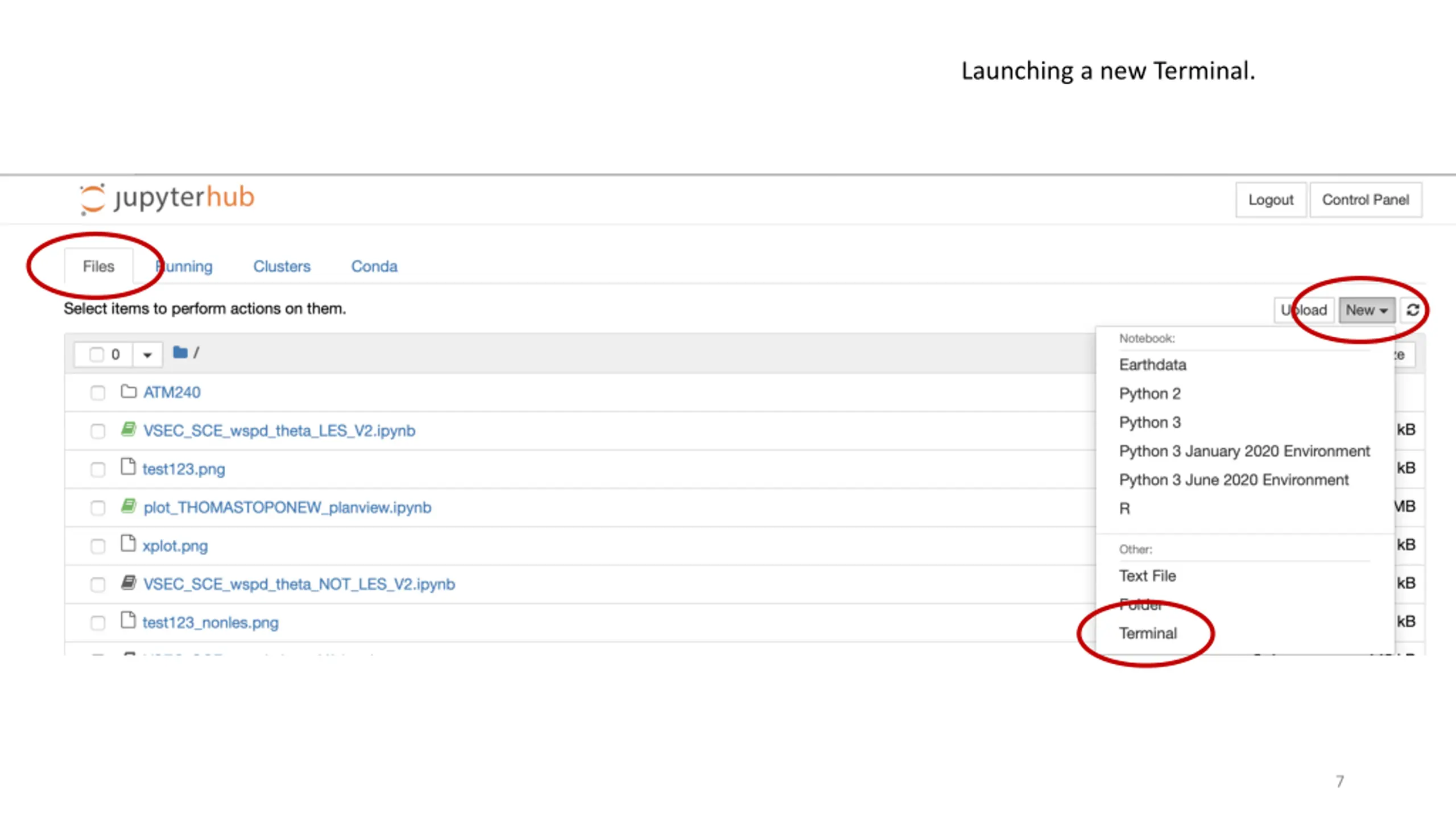Choose Terminal from the New menu

[x=1148, y=633]
